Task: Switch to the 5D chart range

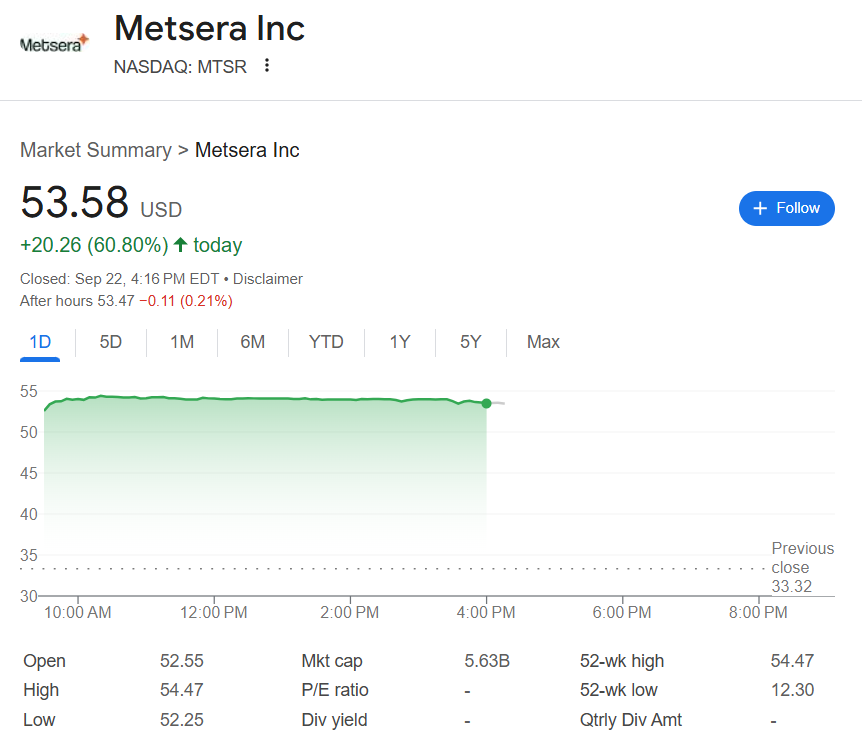Action: tap(111, 342)
